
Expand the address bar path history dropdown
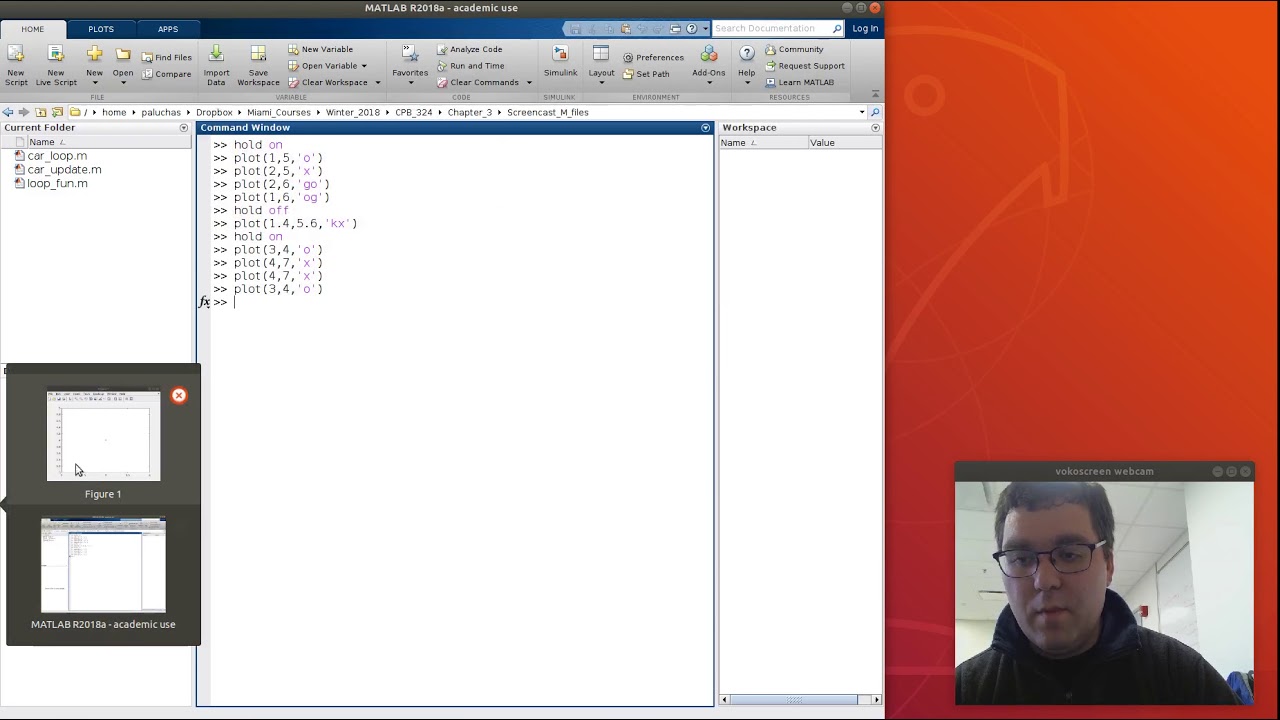tap(862, 112)
